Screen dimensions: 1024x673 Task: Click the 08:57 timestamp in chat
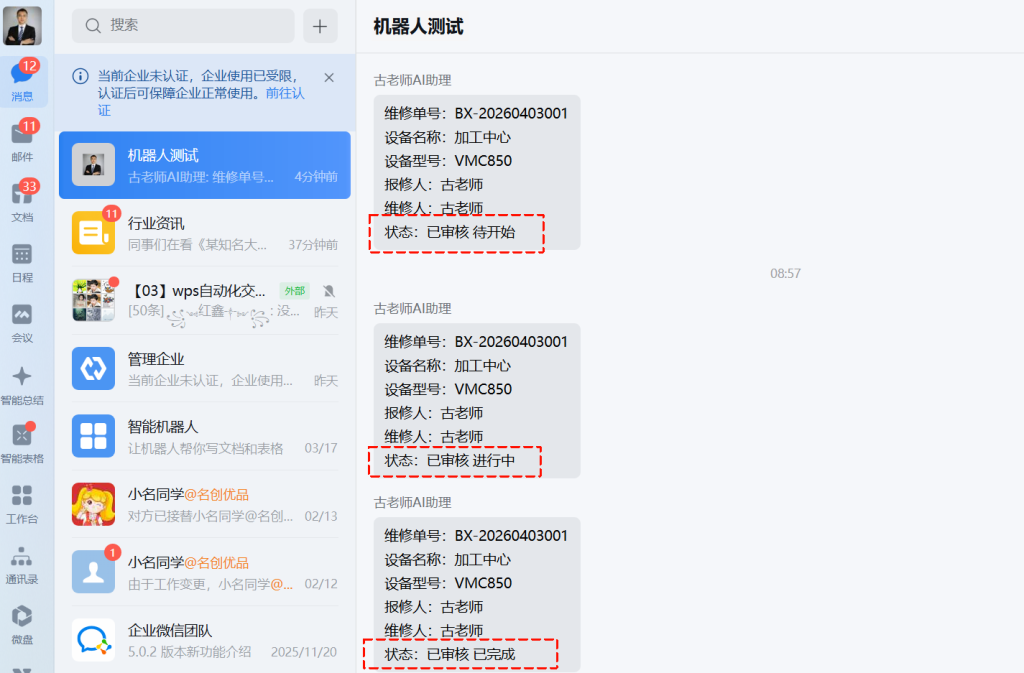click(785, 274)
